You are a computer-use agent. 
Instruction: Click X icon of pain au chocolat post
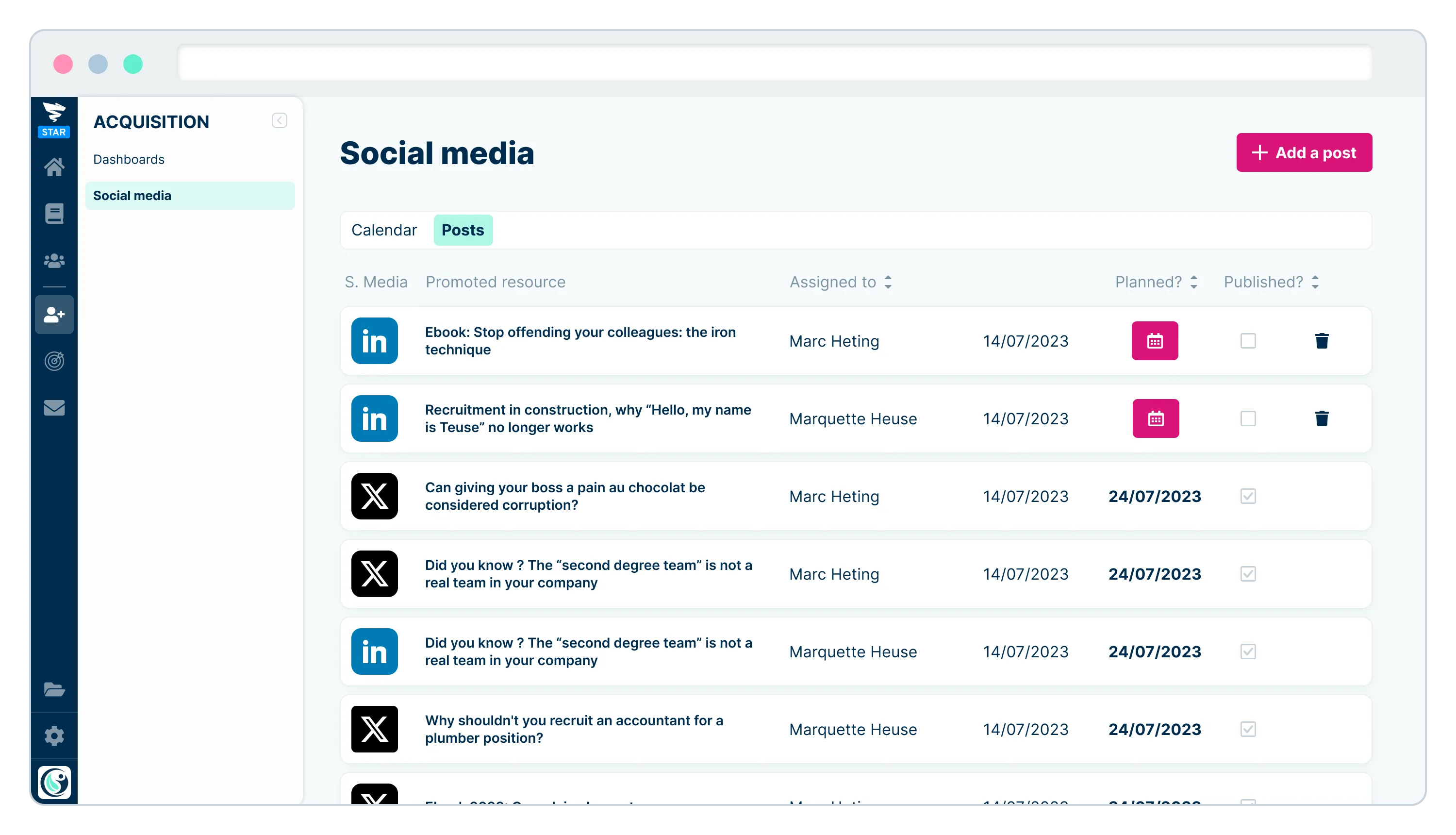(x=374, y=496)
